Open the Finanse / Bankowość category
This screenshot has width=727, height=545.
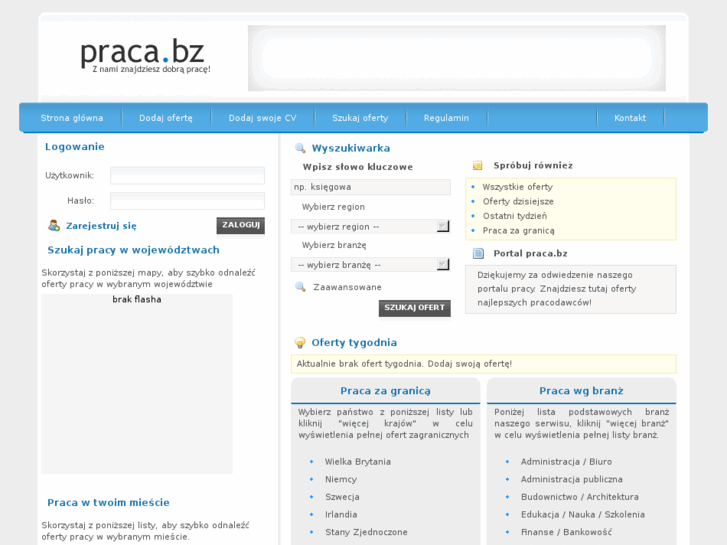tap(566, 532)
